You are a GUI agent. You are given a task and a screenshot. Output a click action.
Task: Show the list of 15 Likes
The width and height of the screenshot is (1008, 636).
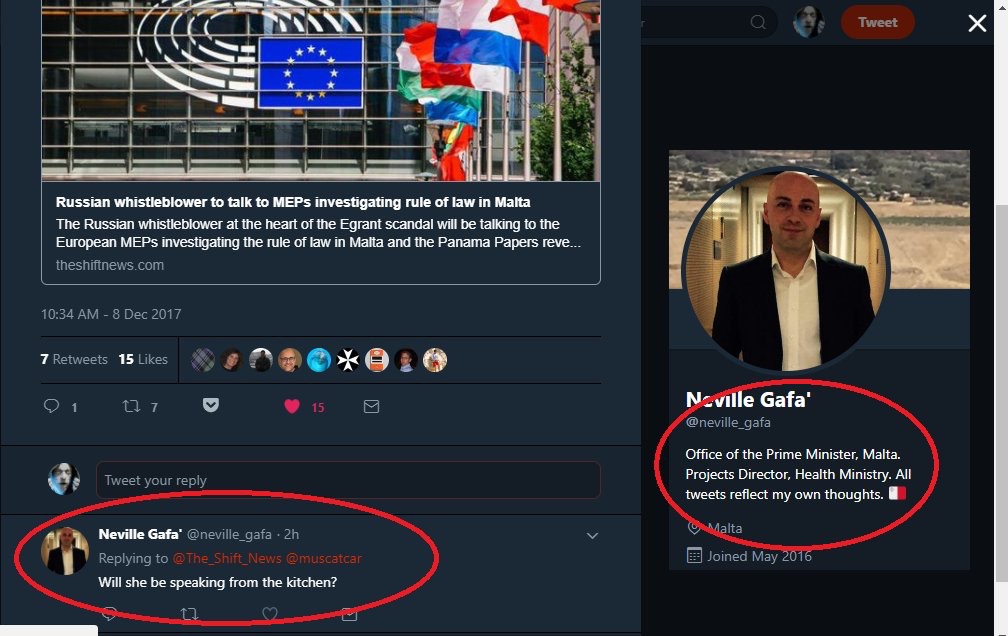(x=143, y=359)
